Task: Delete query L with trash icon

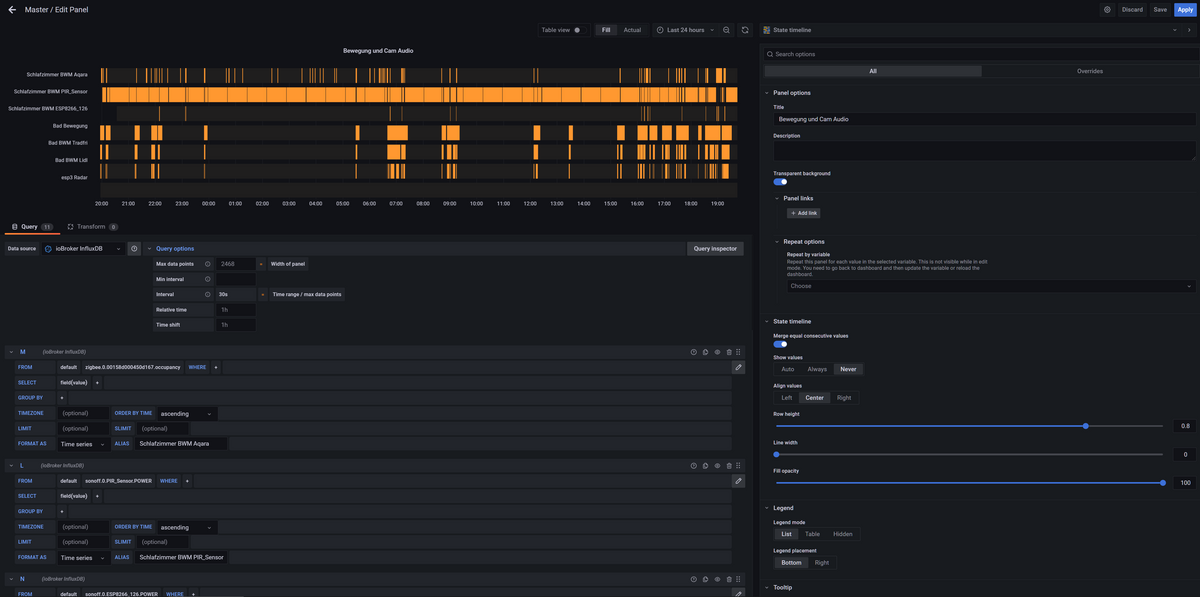Action: point(729,466)
